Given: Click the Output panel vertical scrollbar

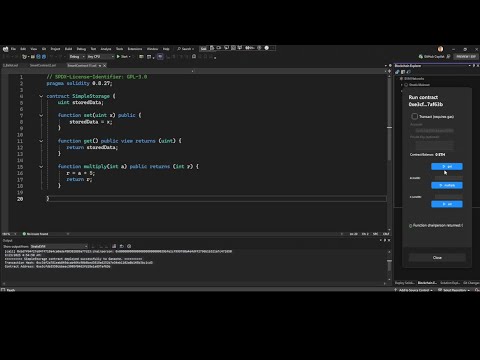Looking at the screenshot, I should [x=389, y=266].
